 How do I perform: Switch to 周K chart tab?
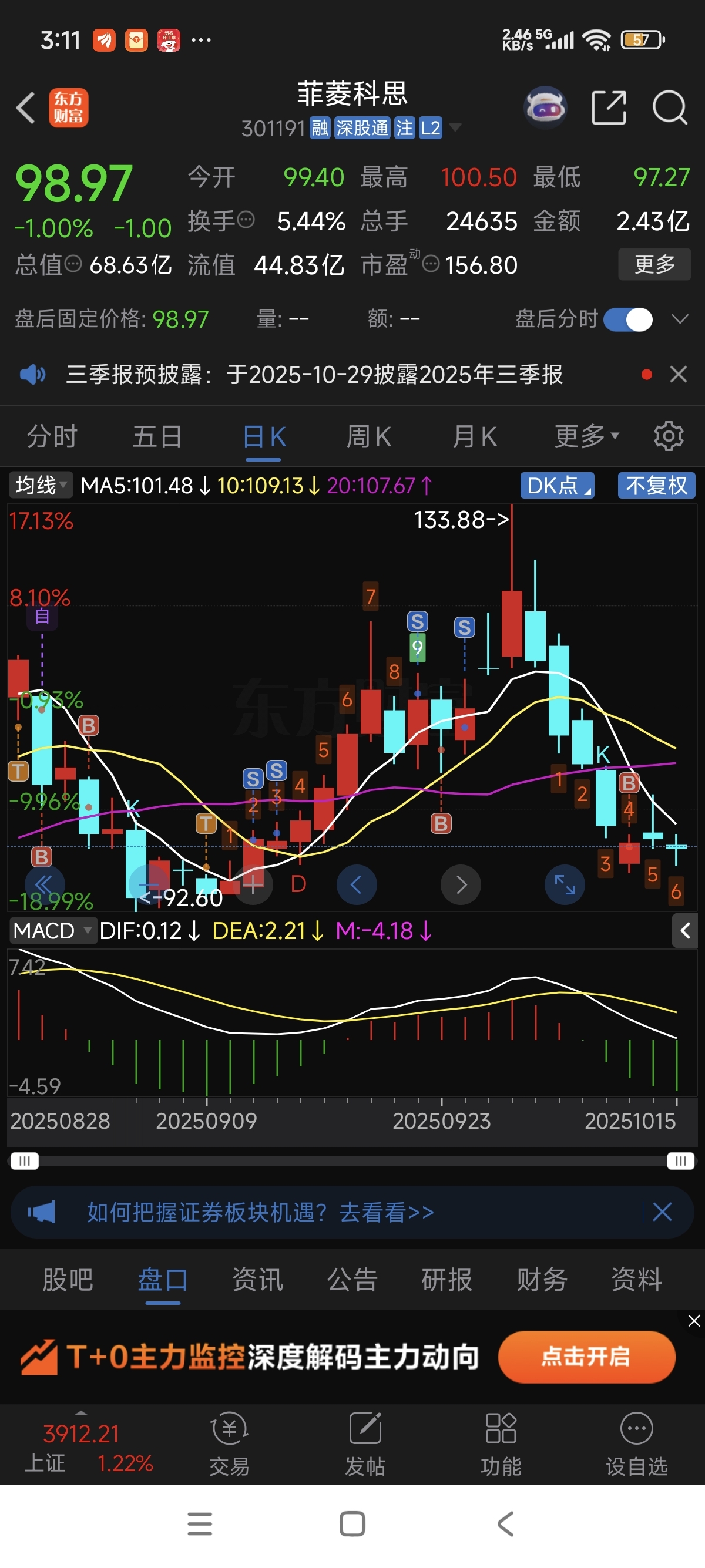coord(369,436)
